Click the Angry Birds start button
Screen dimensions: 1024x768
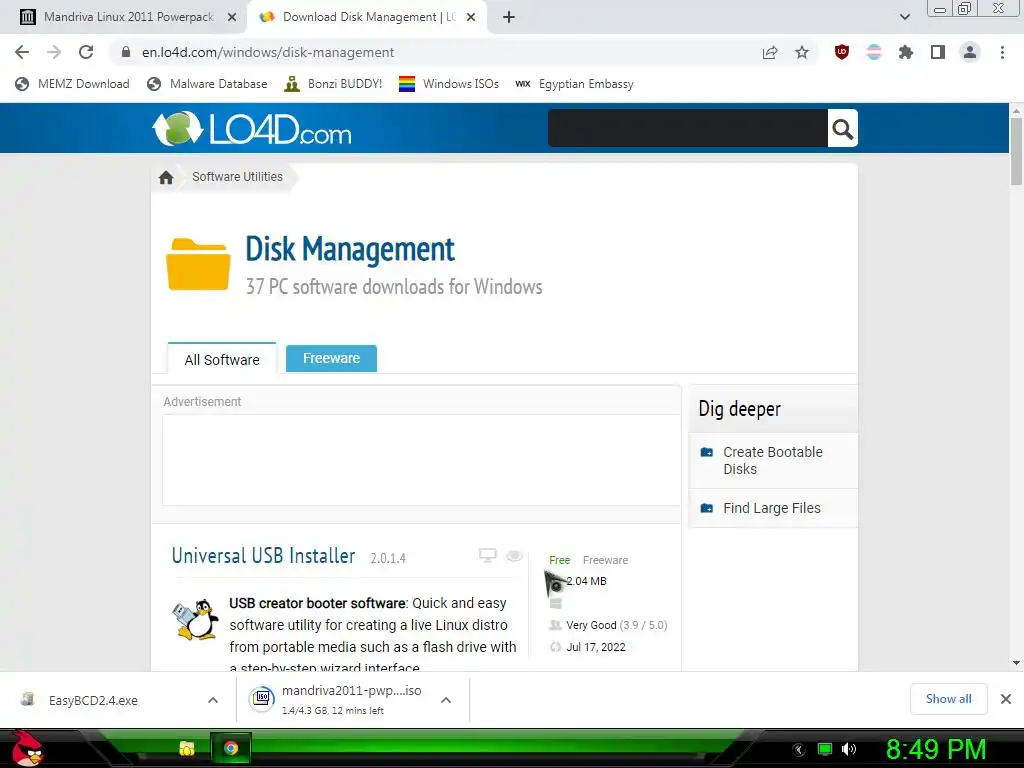pos(27,748)
